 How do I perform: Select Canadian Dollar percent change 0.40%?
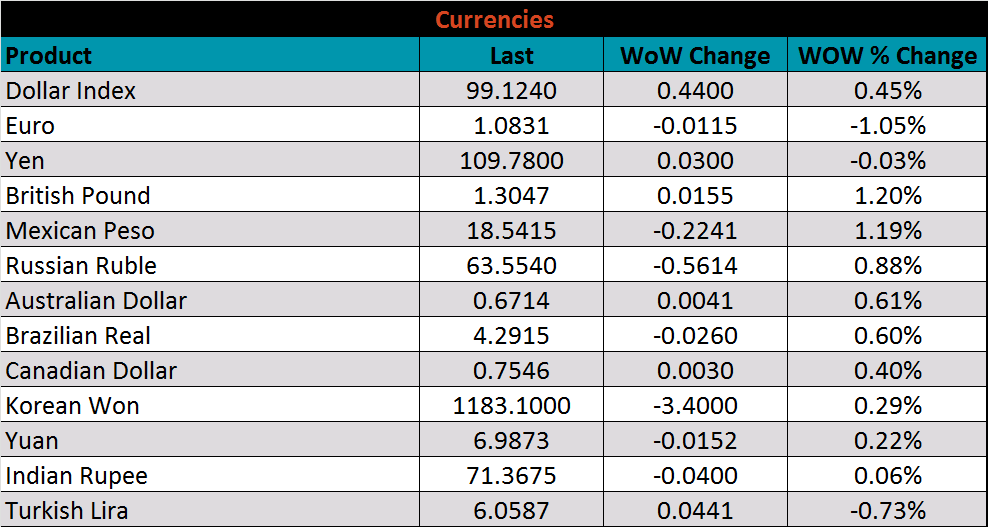tap(887, 371)
